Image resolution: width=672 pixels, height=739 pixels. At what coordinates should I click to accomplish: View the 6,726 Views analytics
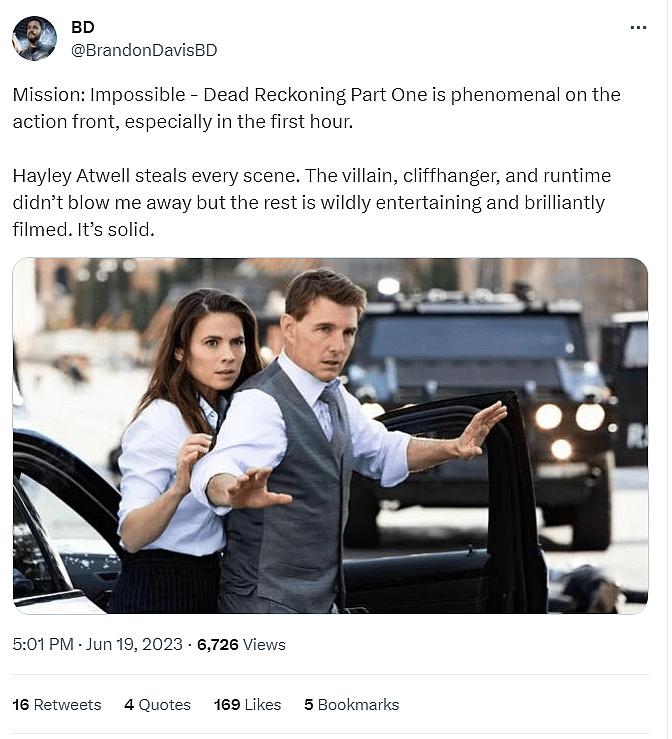(x=241, y=645)
